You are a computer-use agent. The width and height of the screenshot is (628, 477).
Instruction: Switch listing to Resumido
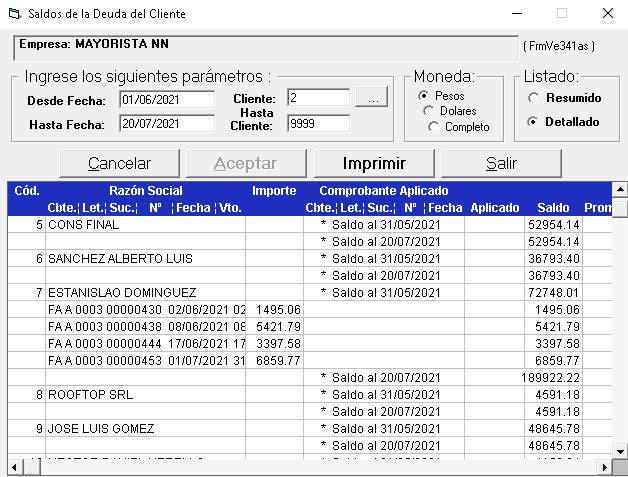point(533,98)
